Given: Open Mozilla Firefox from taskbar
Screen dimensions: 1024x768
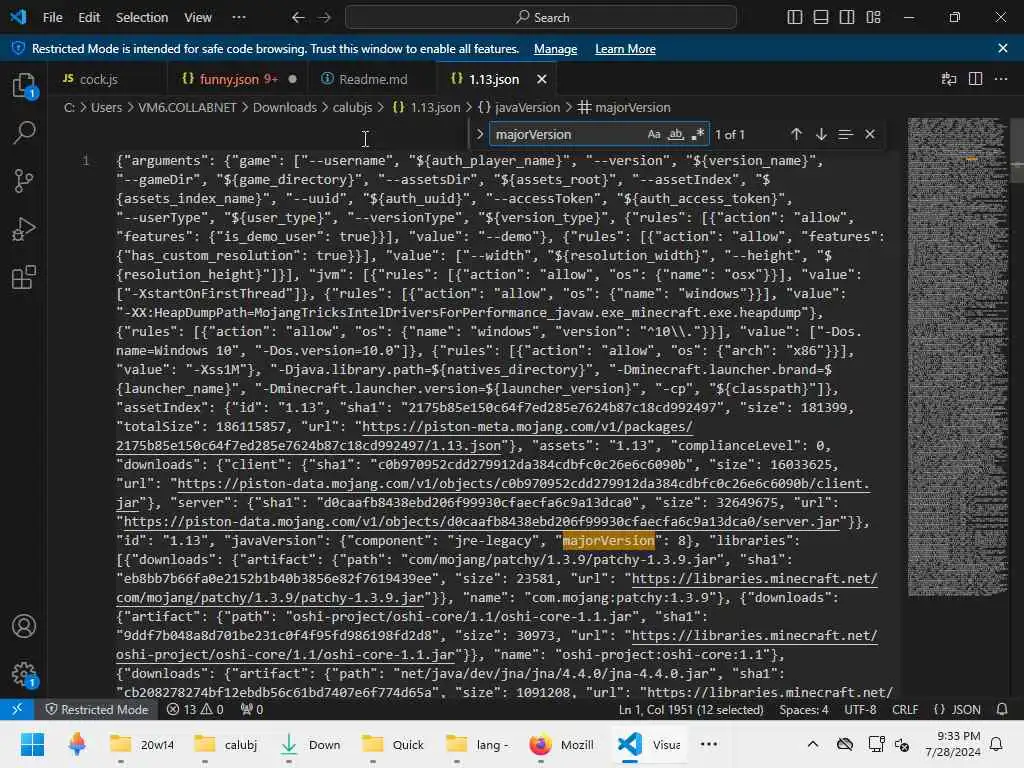Looking at the screenshot, I should (562, 744).
